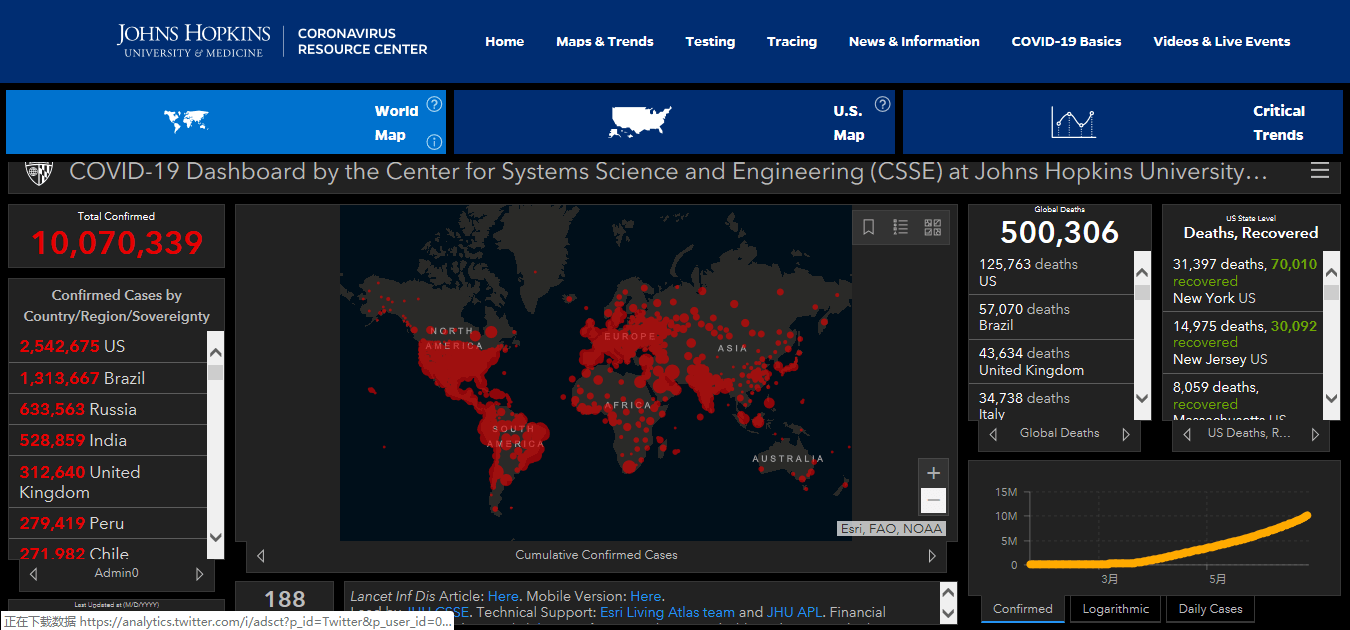The height and width of the screenshot is (630, 1350).
Task: Switch to the U.S. Map tab
Action: [674, 122]
